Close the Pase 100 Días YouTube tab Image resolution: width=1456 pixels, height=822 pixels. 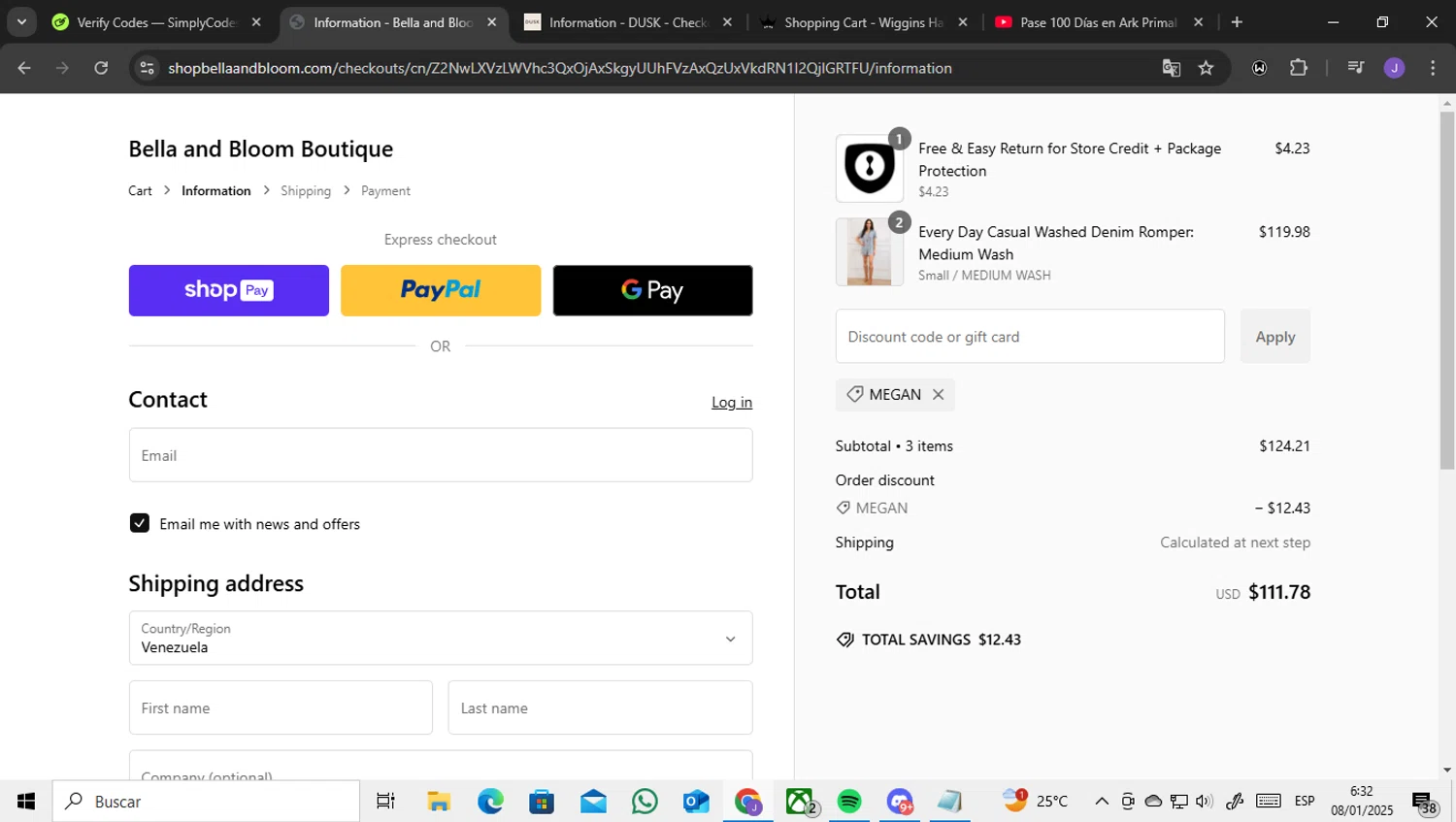[x=1198, y=22]
